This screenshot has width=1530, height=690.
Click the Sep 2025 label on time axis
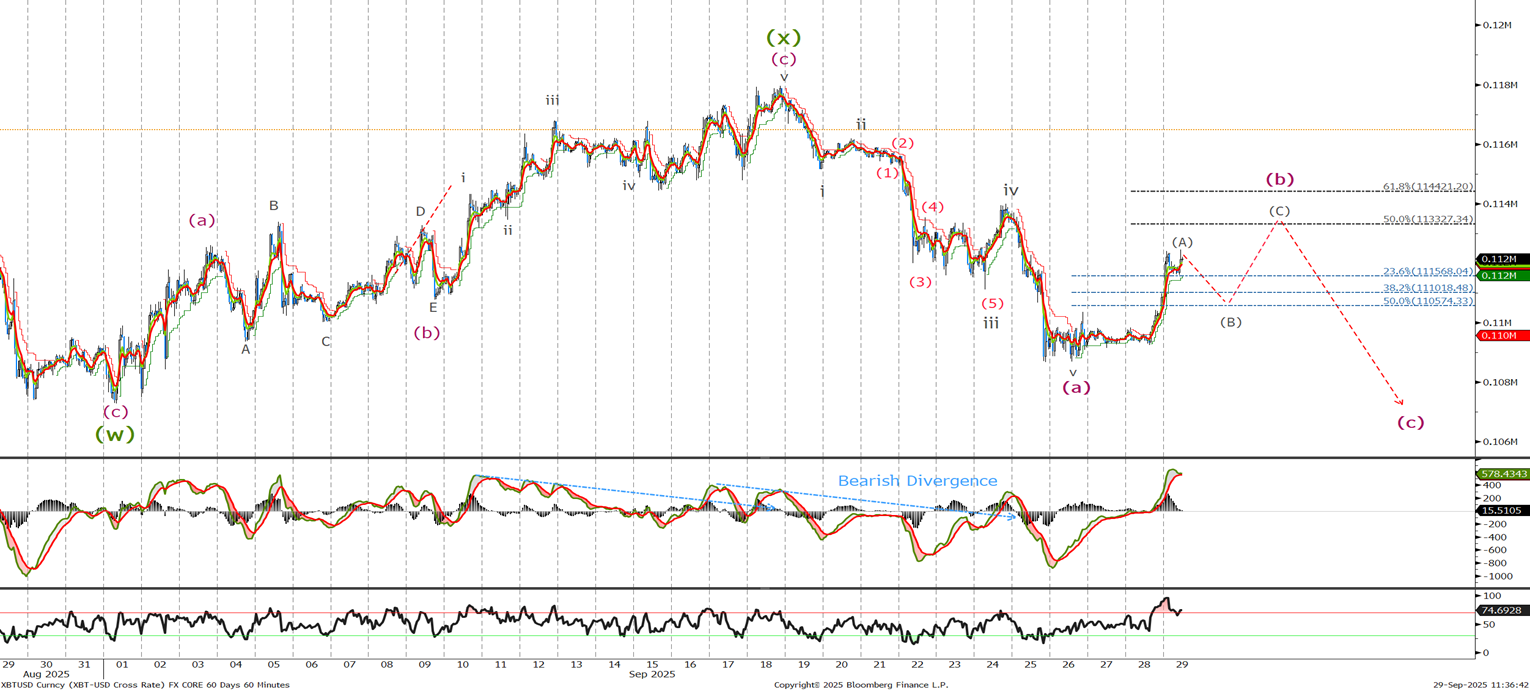652,674
